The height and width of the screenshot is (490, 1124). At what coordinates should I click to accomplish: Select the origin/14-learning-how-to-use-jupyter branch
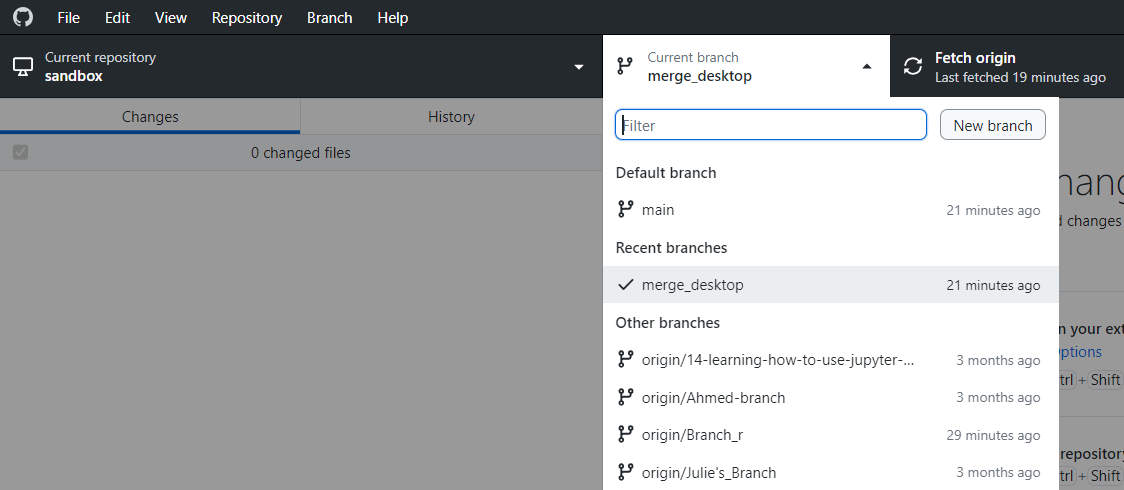[778, 360]
